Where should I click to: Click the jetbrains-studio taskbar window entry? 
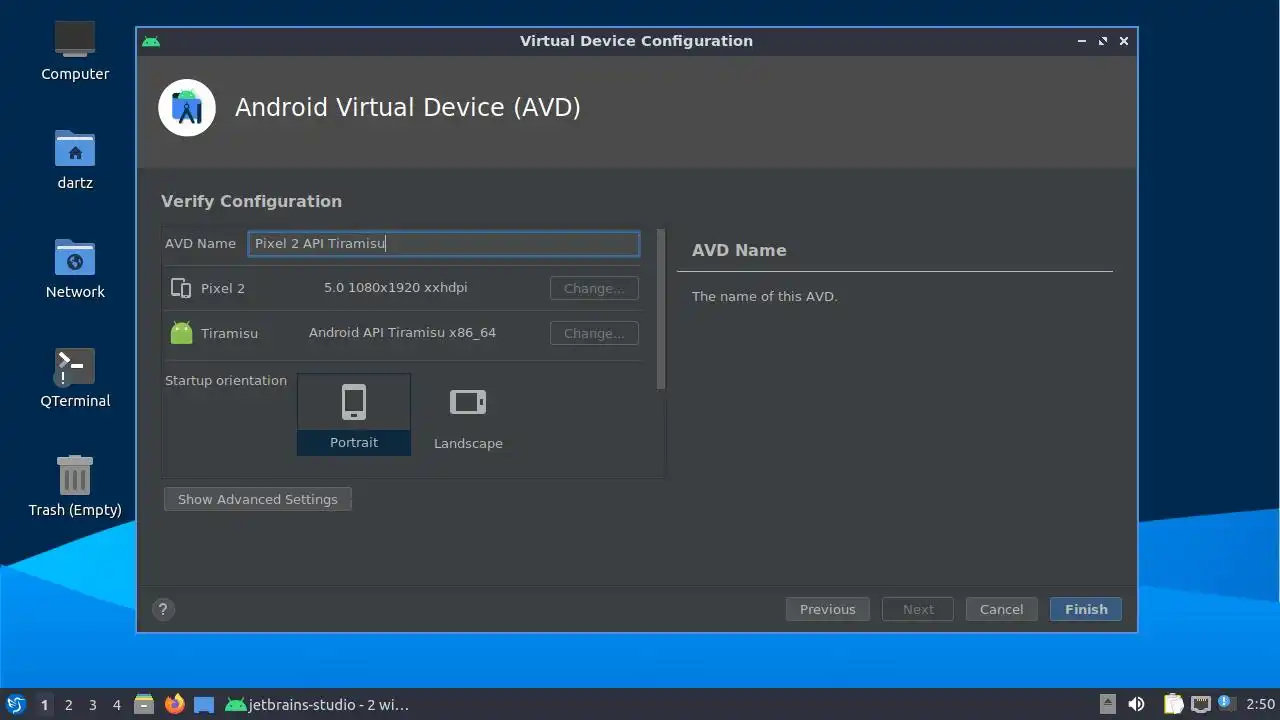tap(317, 705)
